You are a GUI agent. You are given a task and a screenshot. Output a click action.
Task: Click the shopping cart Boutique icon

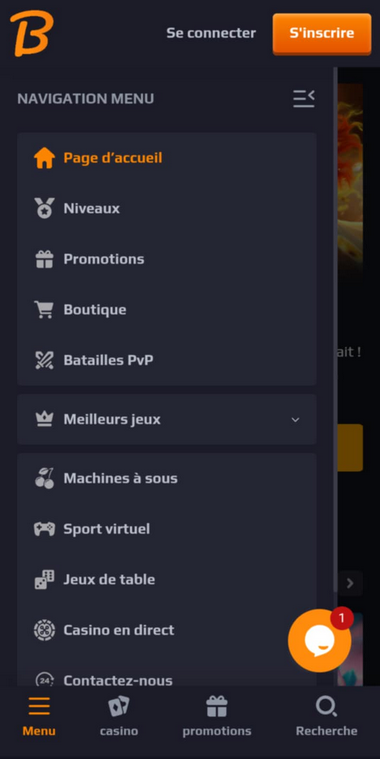44,309
